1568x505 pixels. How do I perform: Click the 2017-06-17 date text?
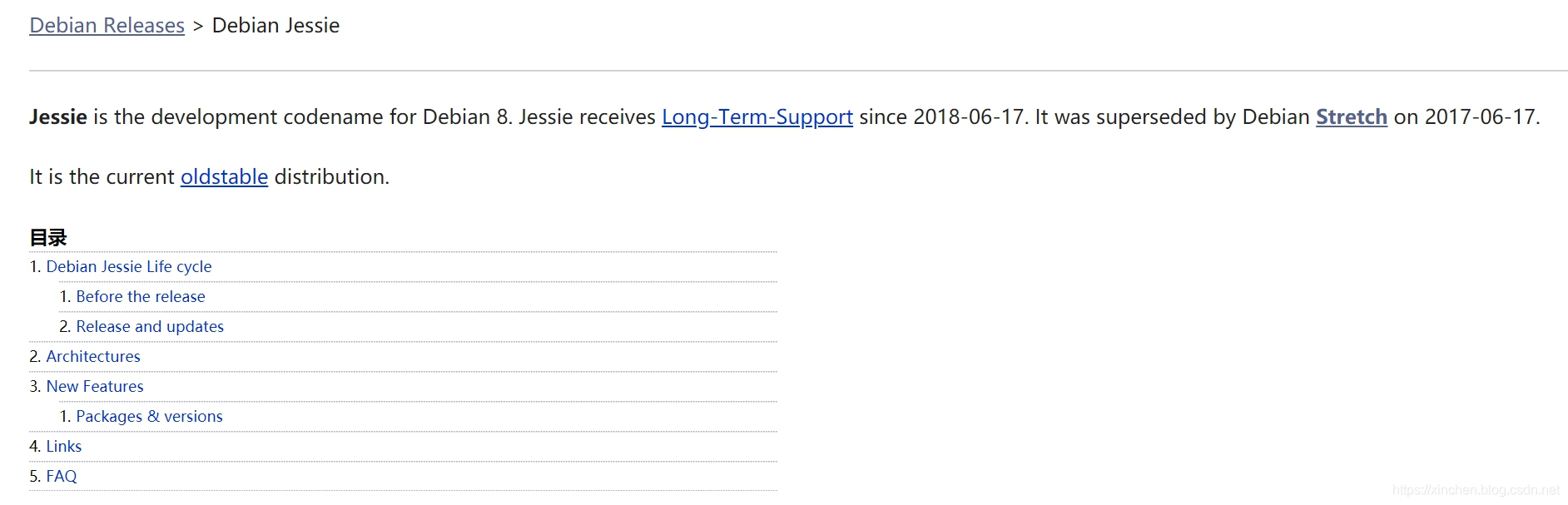pyautogui.click(x=1480, y=117)
